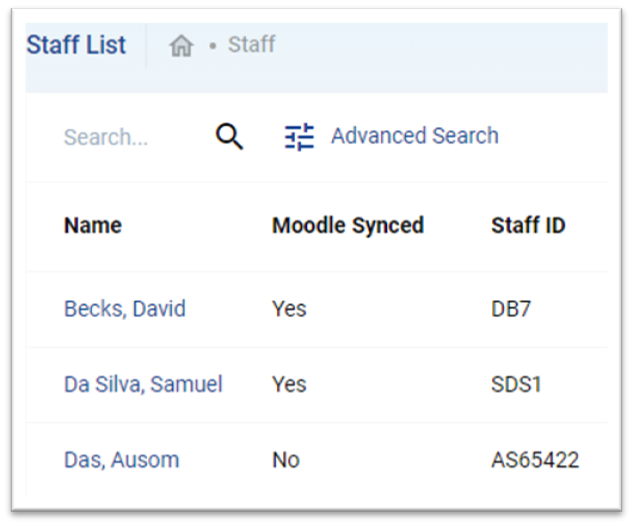Click the Staff List page title
This screenshot has height=526, width=633.
[x=76, y=44]
